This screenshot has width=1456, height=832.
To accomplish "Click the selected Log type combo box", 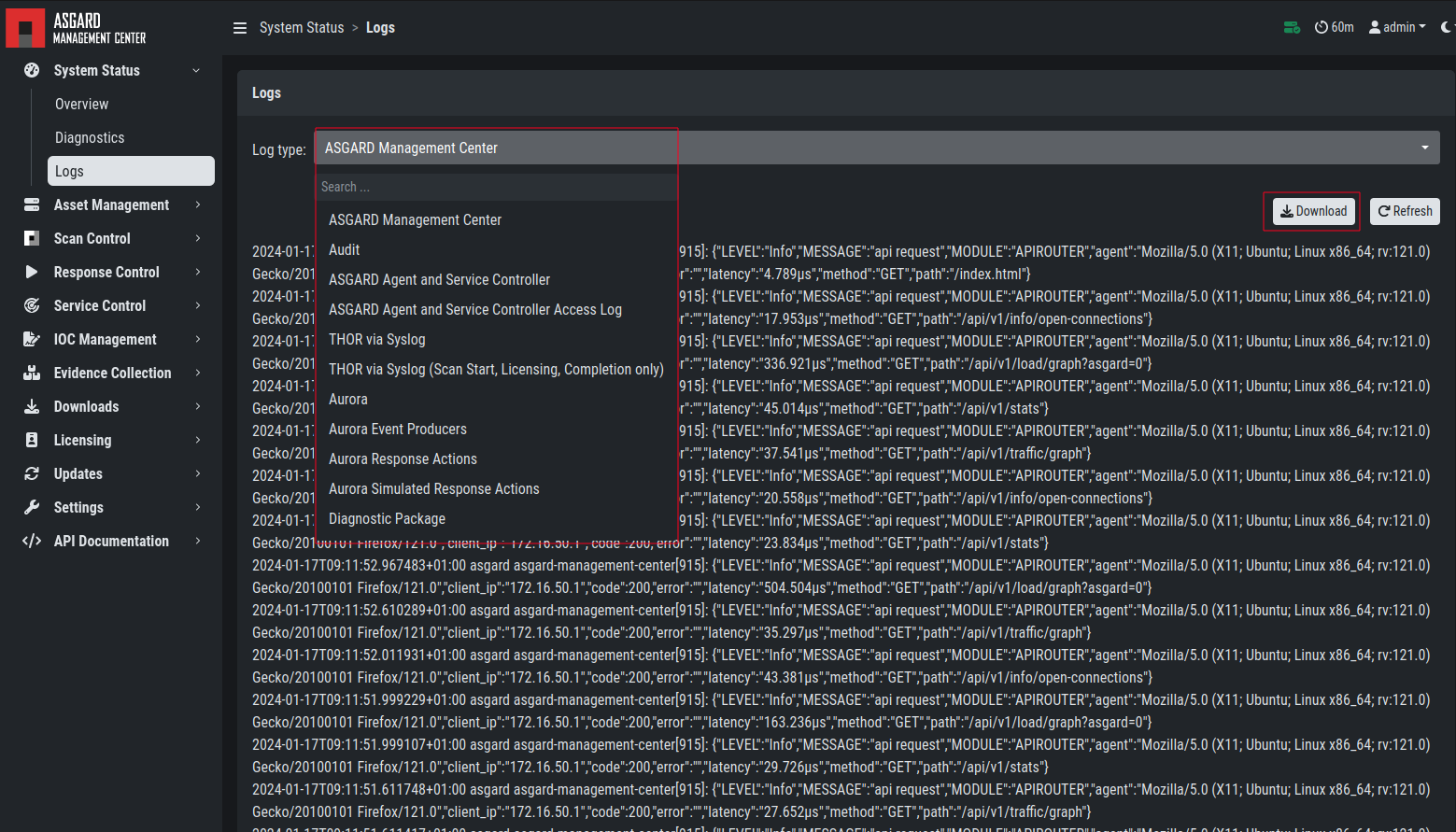I will click(x=878, y=148).
